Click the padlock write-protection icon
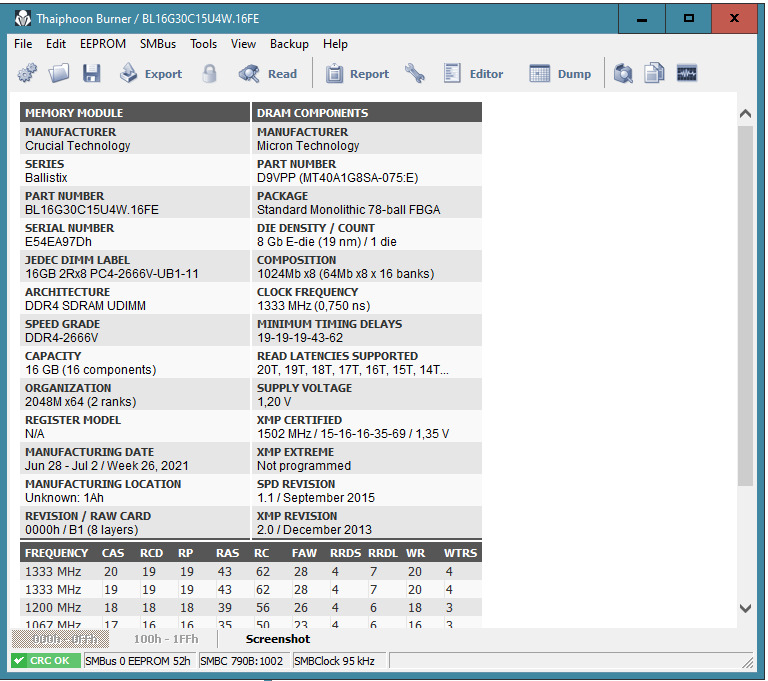The image size is (768, 681). (210, 73)
